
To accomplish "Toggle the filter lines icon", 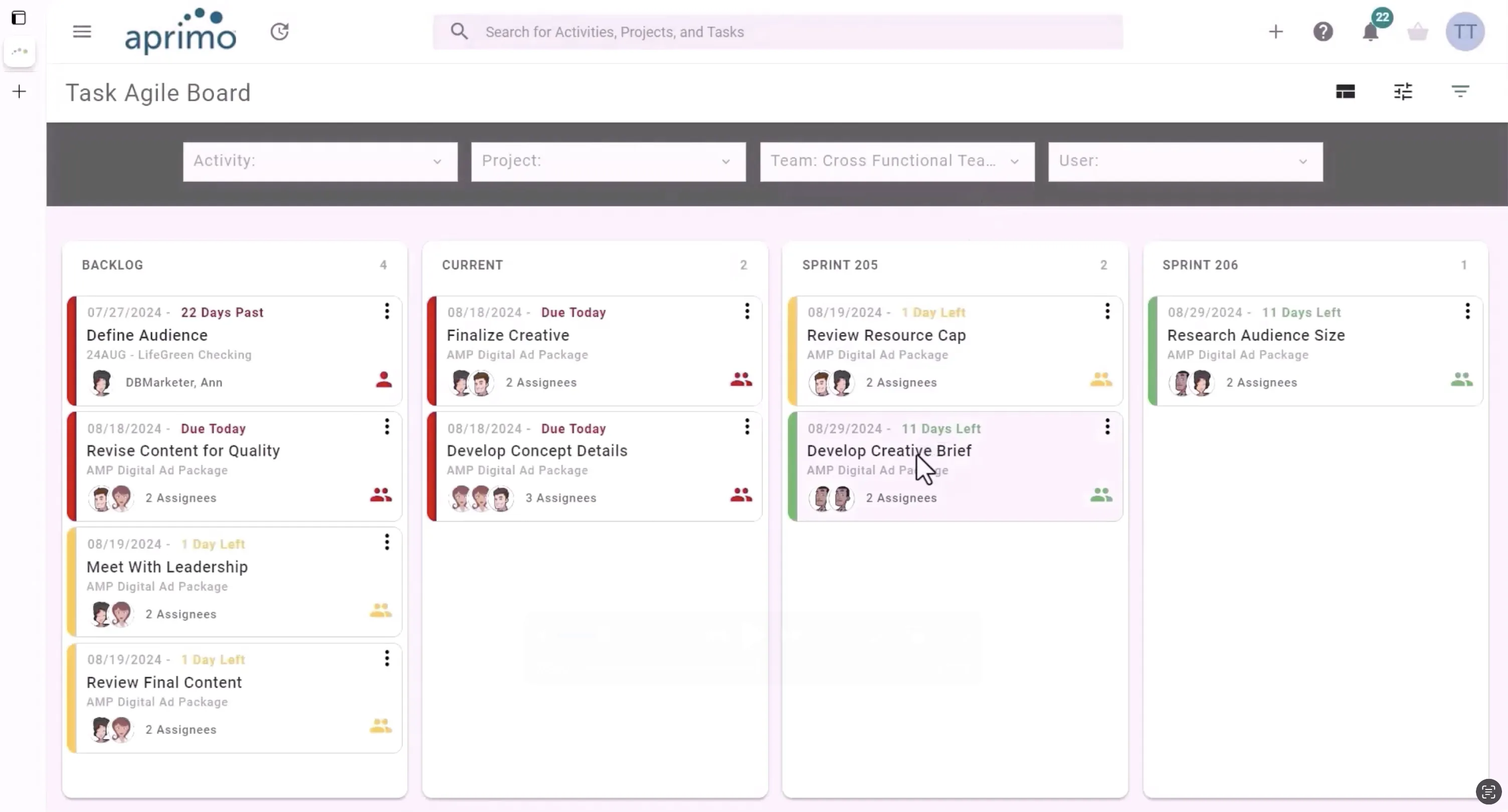I will tap(1460, 92).
